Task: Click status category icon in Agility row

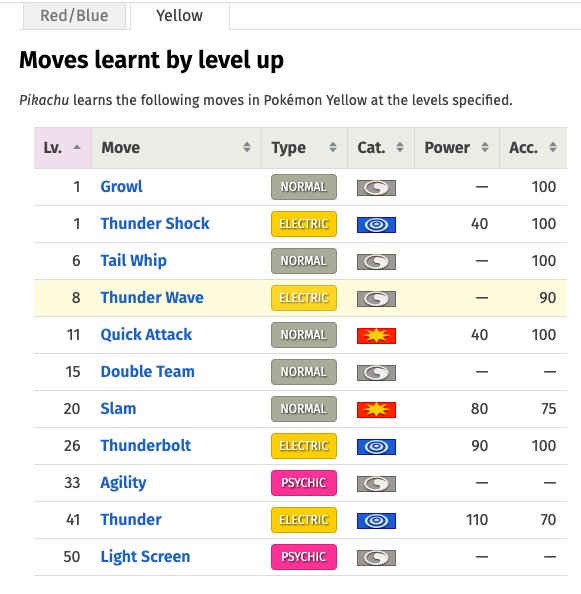Action: click(376, 484)
